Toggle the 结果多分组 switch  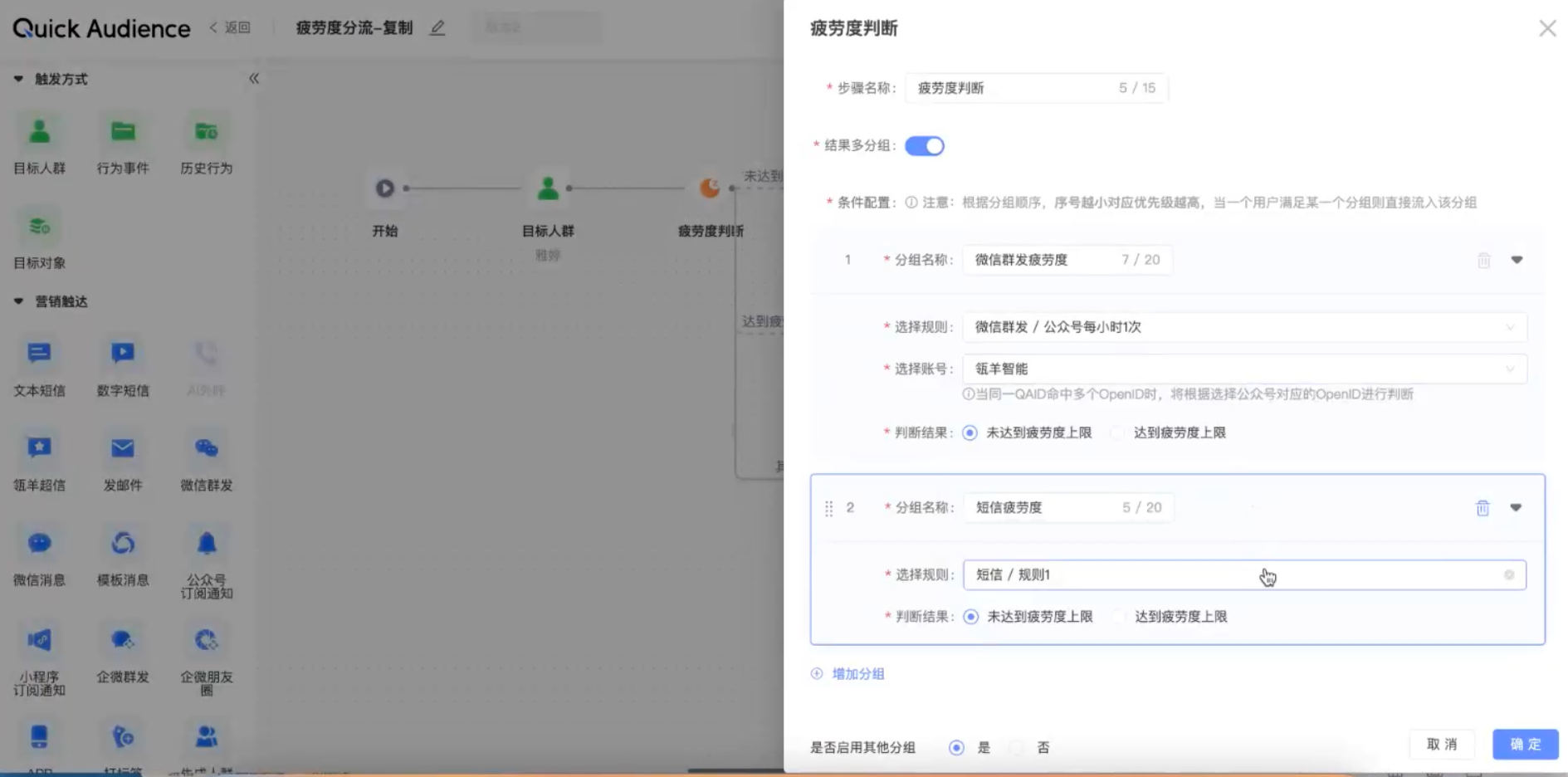(925, 146)
